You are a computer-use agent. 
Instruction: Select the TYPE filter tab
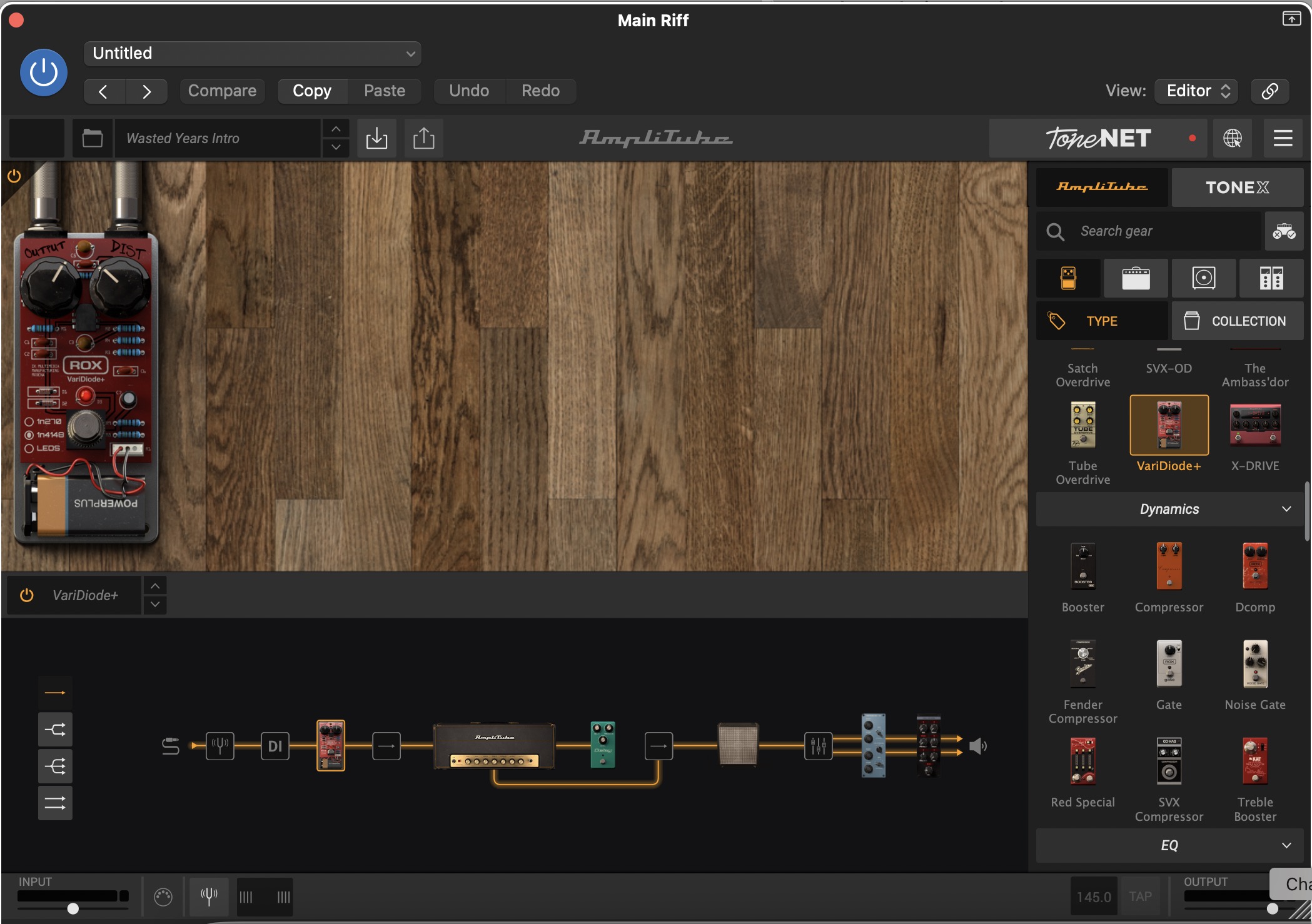click(1102, 321)
